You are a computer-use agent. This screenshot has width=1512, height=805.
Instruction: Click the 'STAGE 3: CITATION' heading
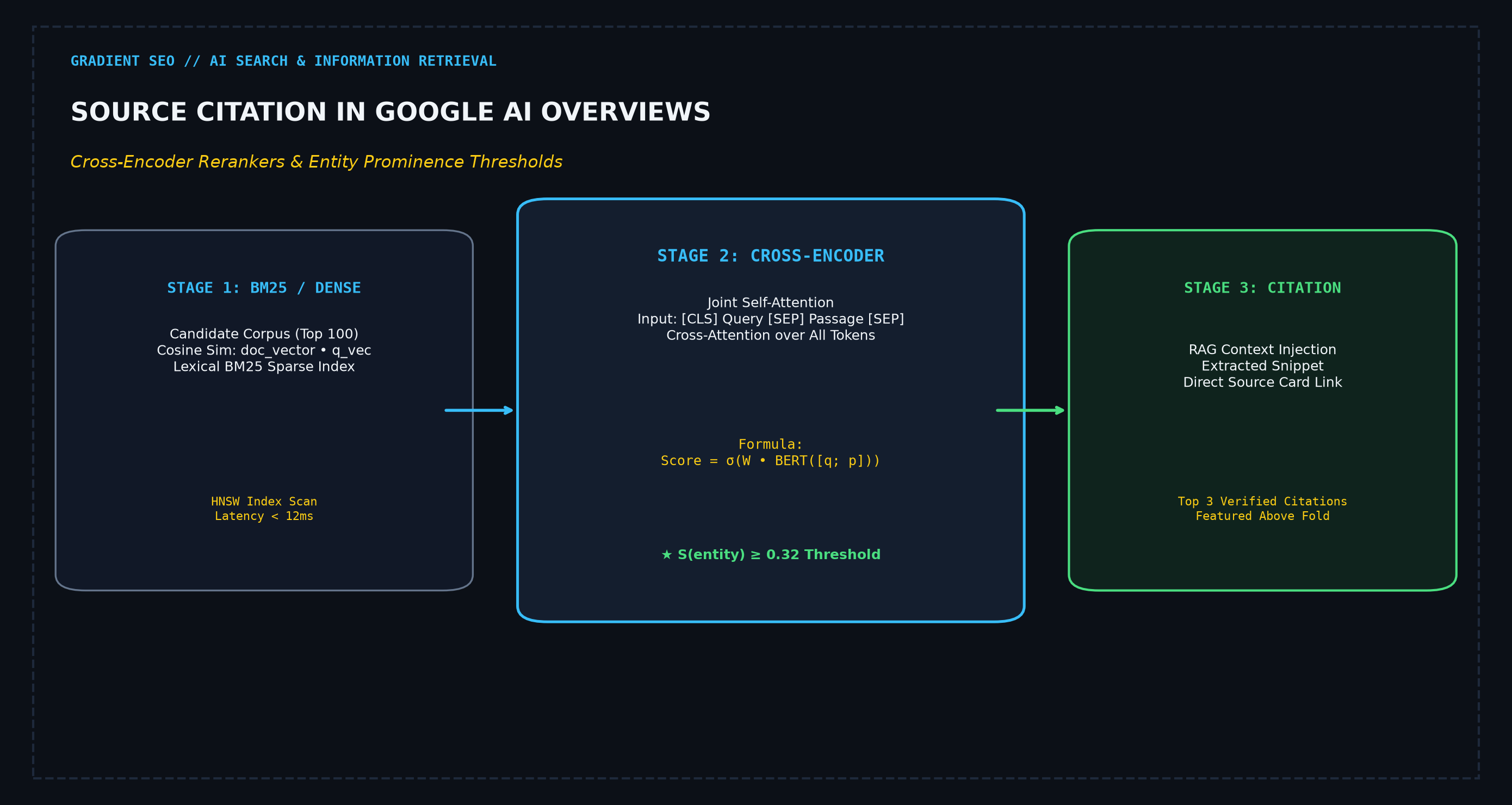click(1262, 288)
